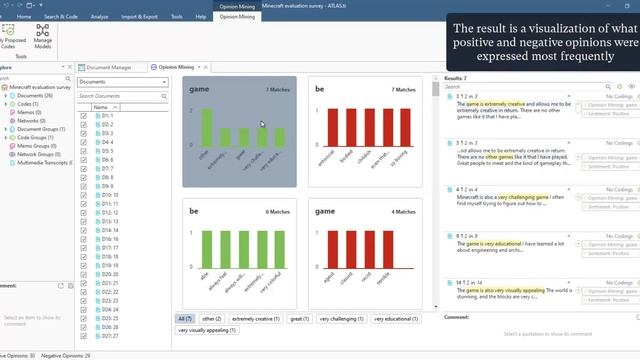Open the Help ribbon tab
The image size is (640, 360).
[200, 17]
